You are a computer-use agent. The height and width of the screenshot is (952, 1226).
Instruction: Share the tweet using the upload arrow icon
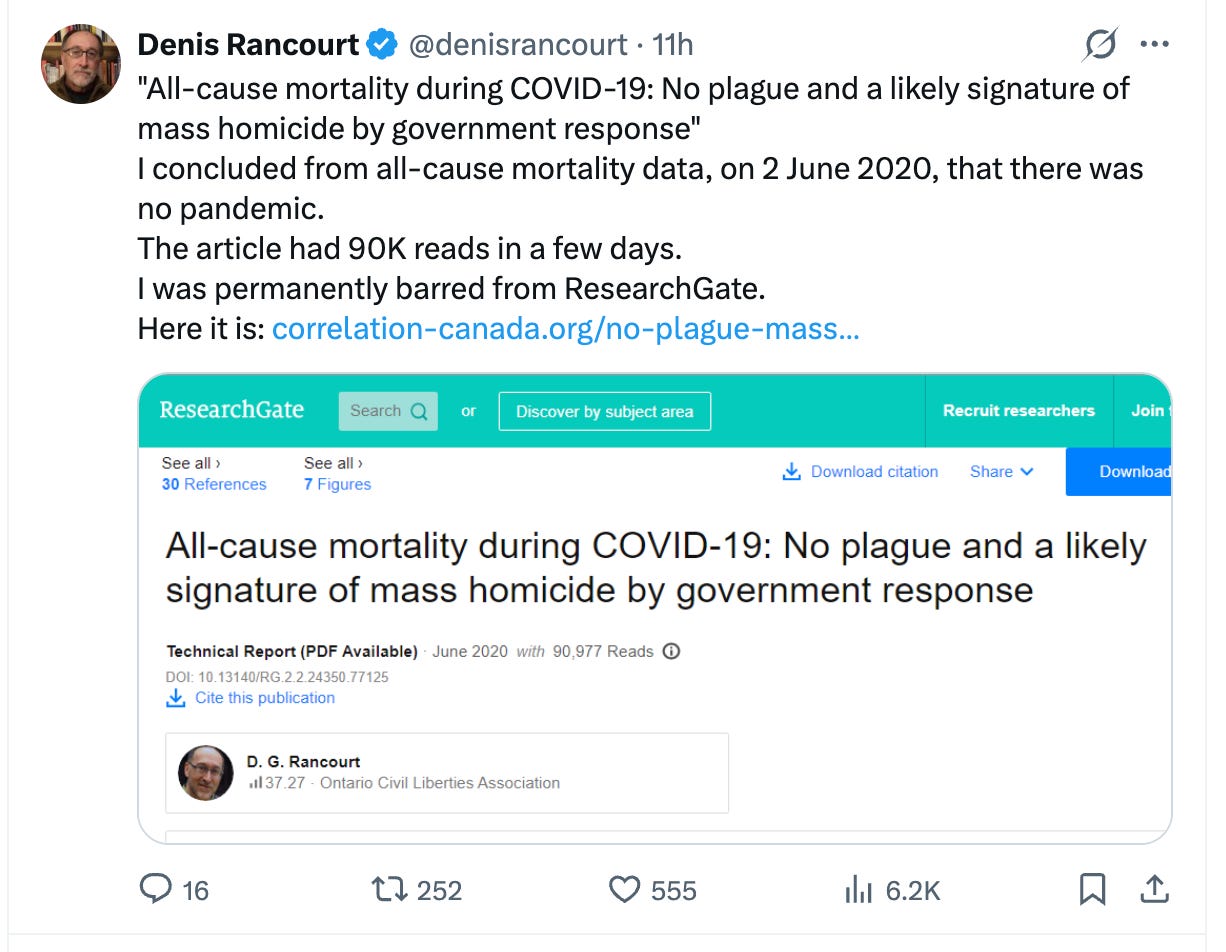coord(1153,888)
